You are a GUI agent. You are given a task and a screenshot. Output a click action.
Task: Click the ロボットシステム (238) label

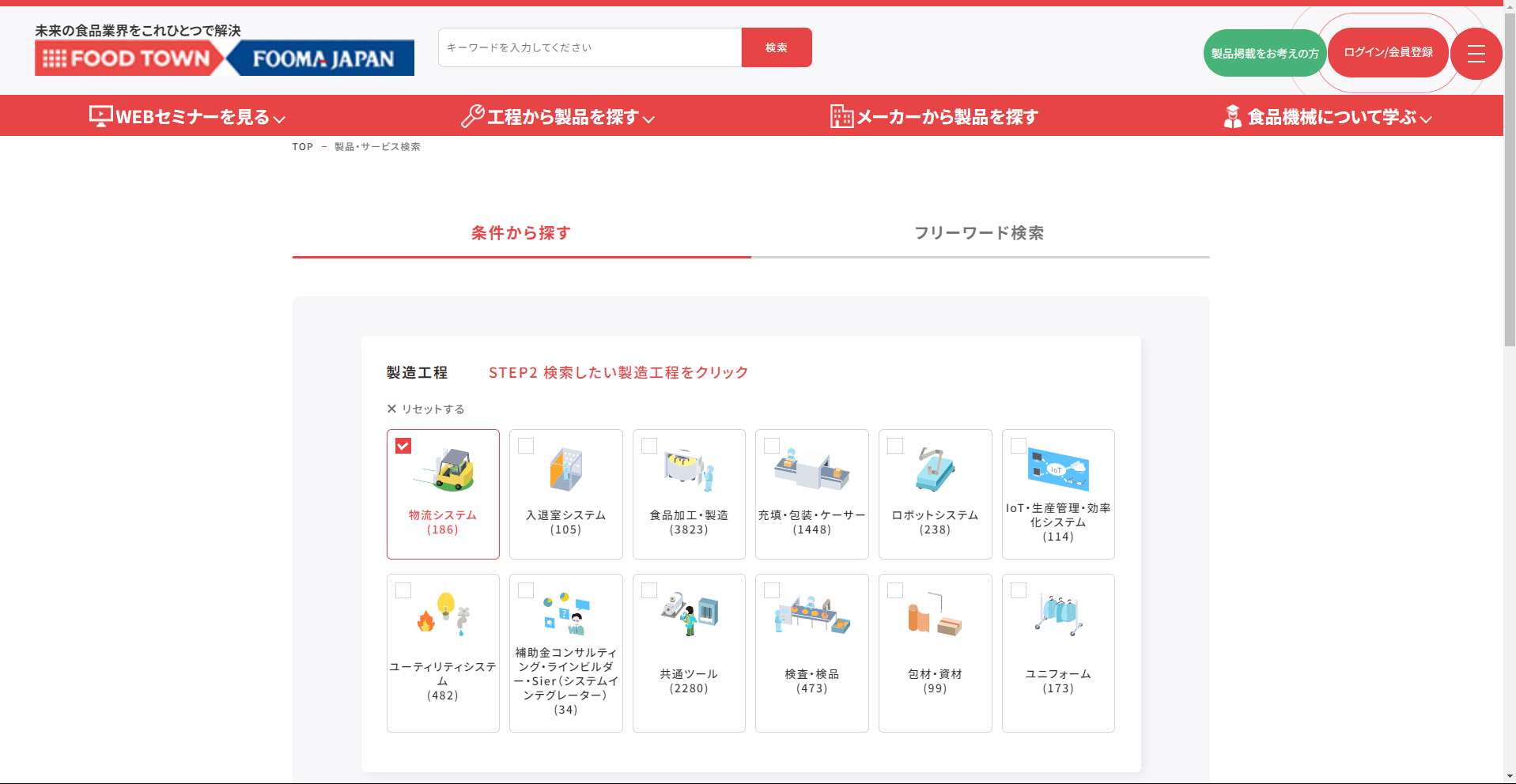936,522
